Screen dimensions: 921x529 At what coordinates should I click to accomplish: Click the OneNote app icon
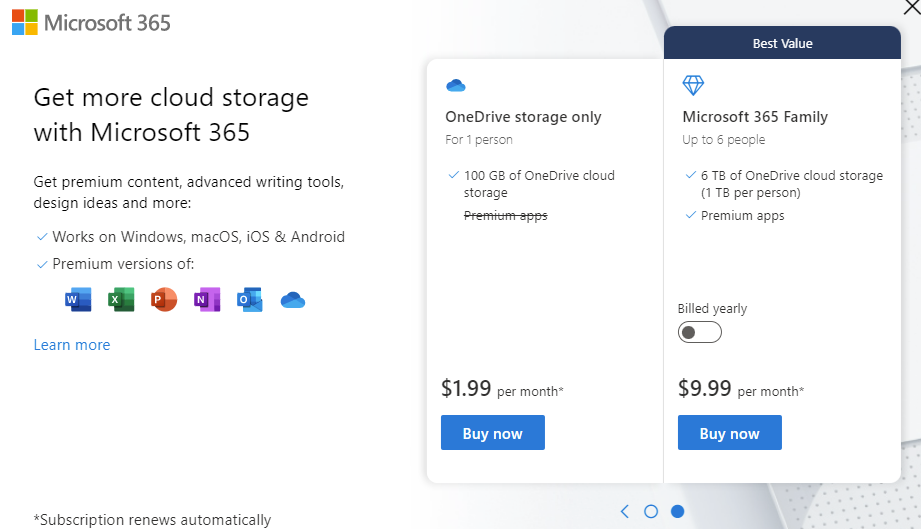point(207,299)
